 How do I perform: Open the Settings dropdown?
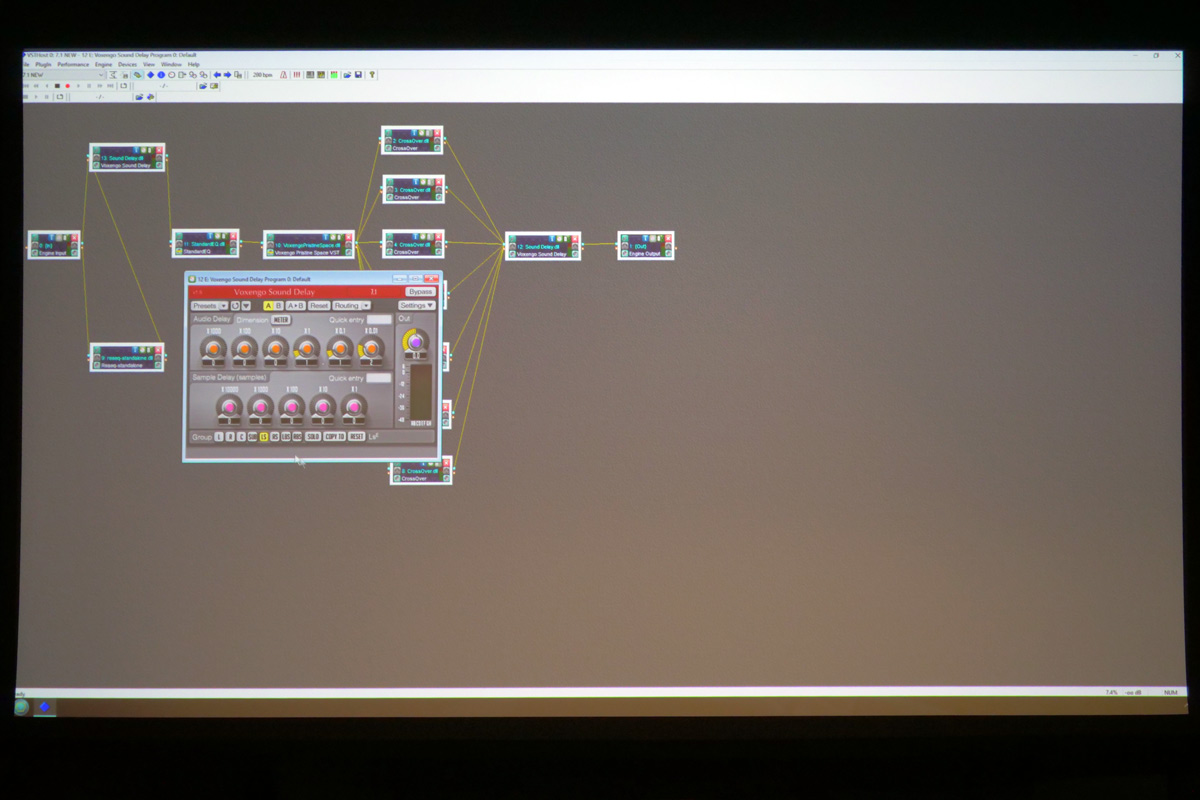(417, 306)
